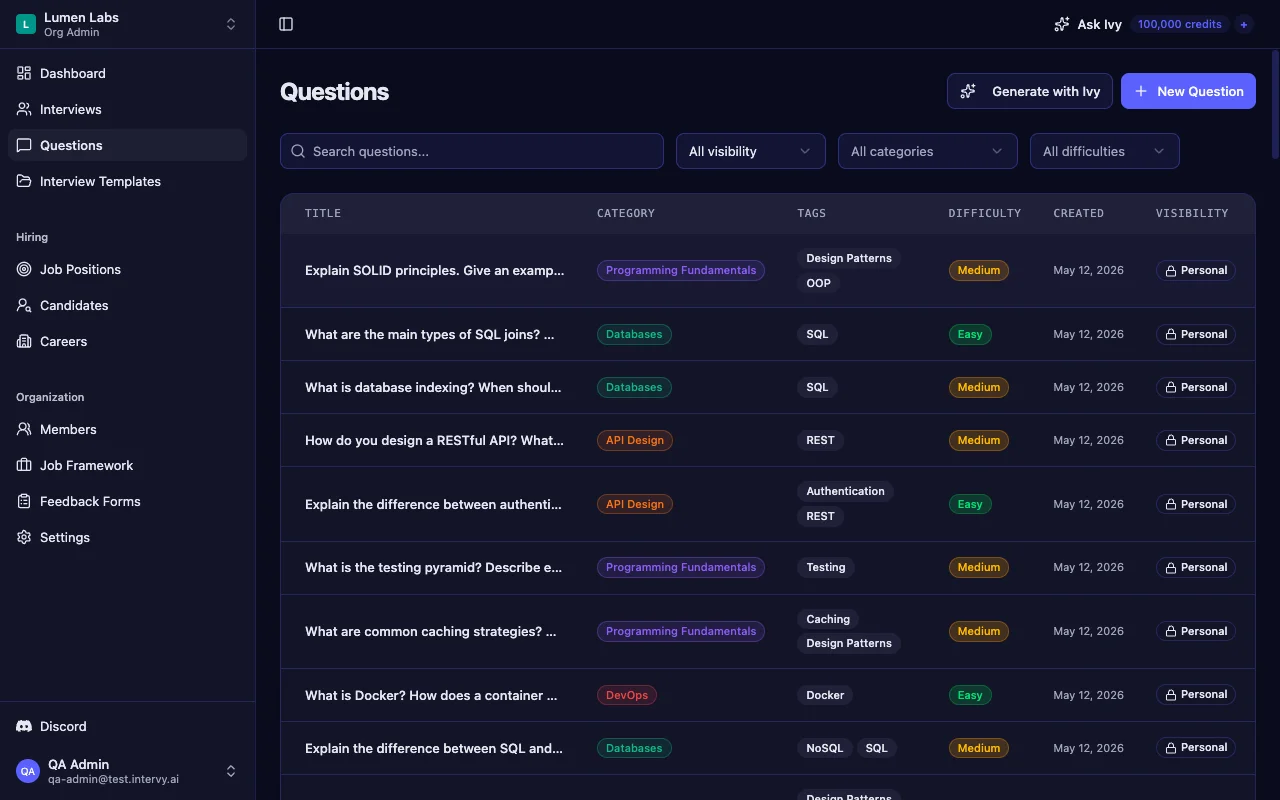This screenshot has height=800, width=1280.
Task: Click the Testing tag
Action: click(826, 567)
